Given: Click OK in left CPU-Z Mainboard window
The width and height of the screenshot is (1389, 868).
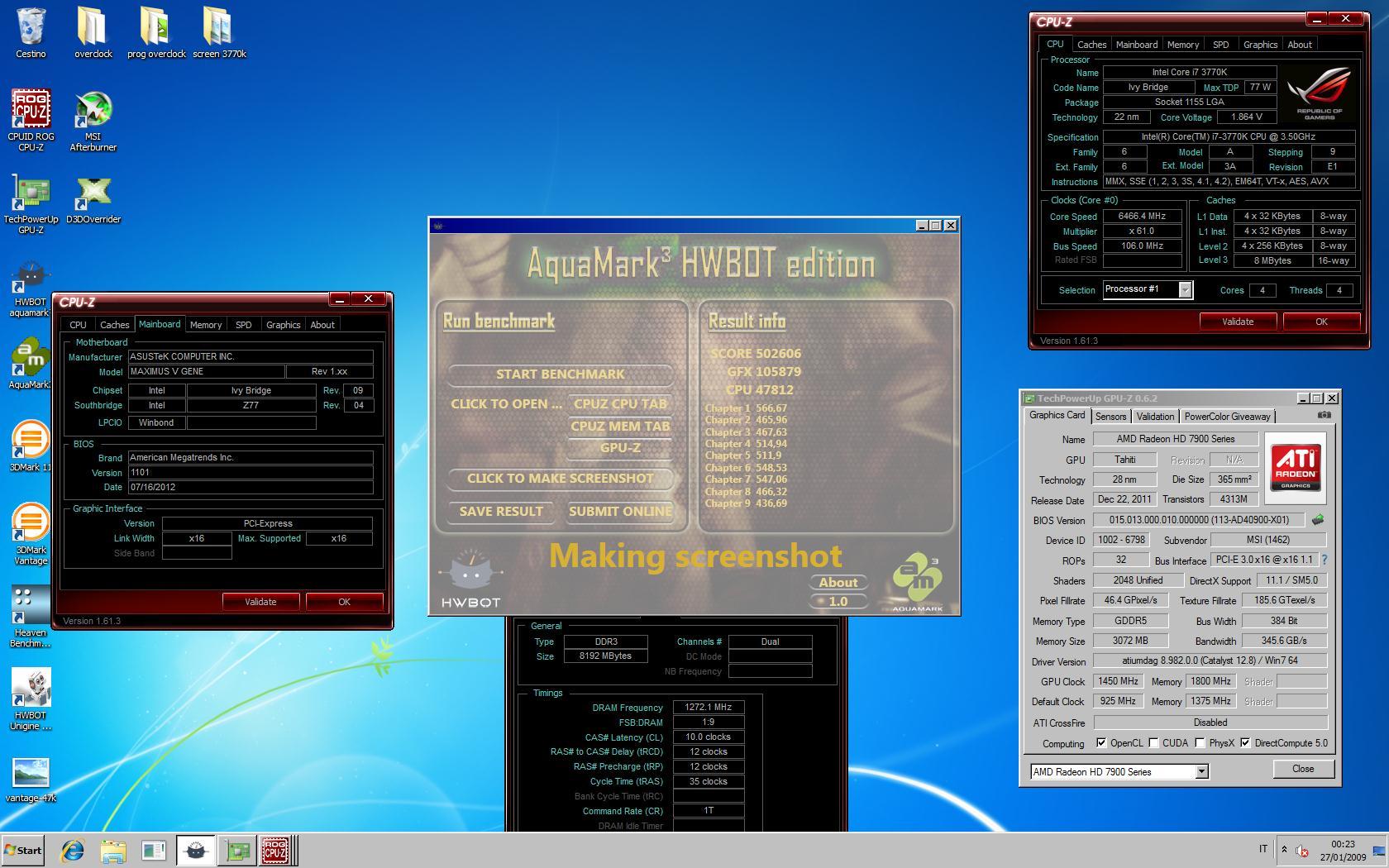Looking at the screenshot, I should pos(344,602).
